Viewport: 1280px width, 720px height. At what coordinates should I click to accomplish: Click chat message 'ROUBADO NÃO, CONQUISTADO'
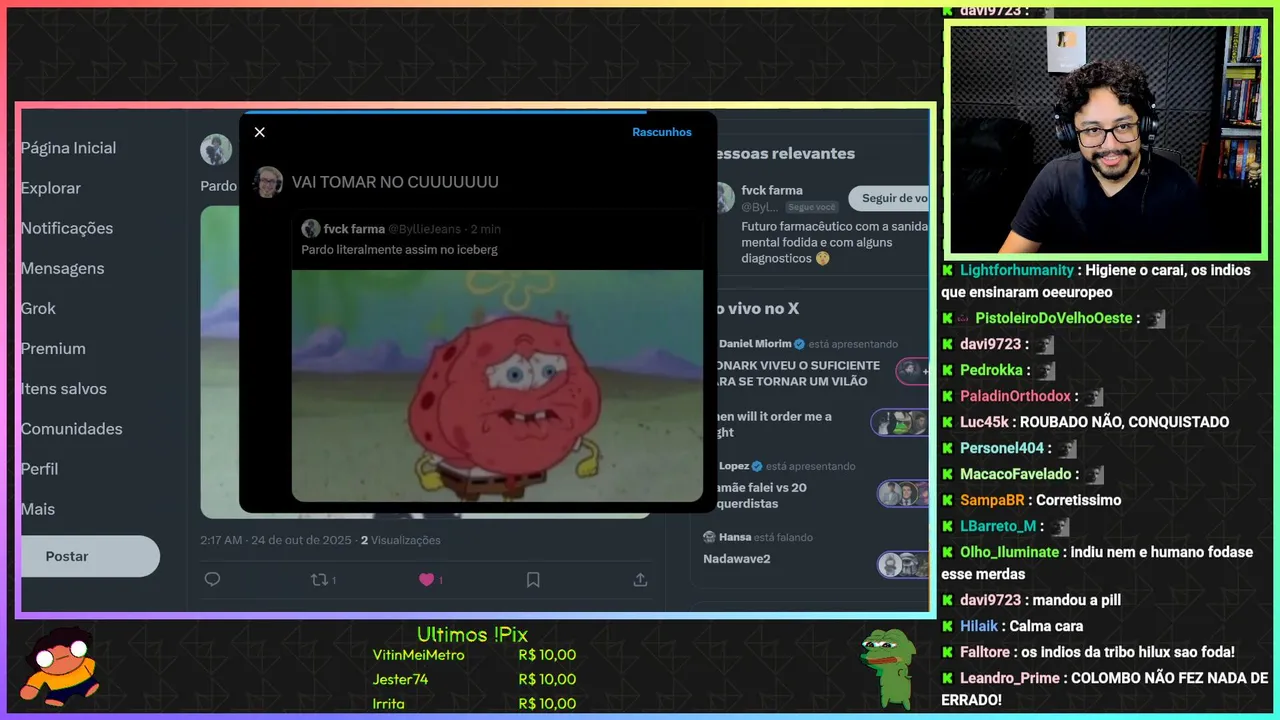pyautogui.click(x=1125, y=422)
